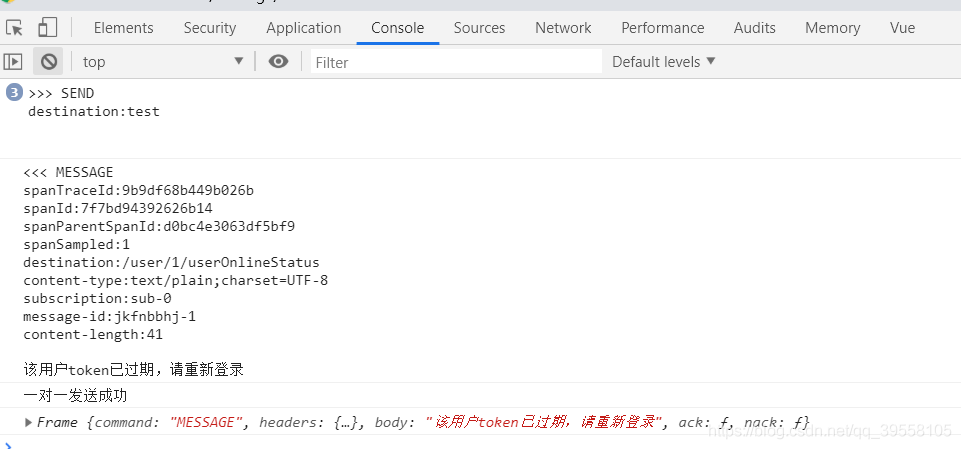Open the Network tab
The image size is (961, 449).
(563, 28)
